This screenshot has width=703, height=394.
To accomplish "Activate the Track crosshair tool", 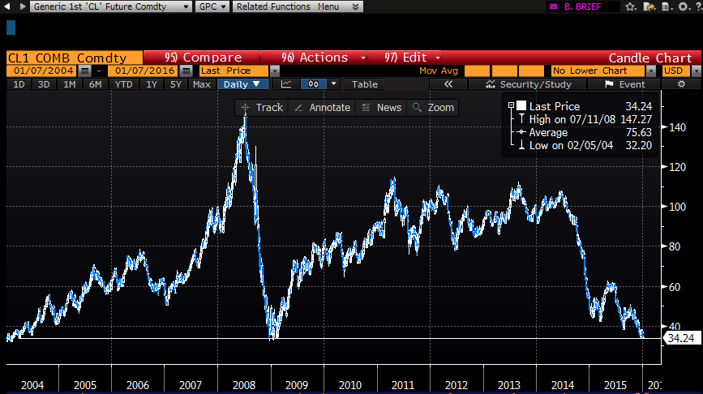I will pos(262,108).
